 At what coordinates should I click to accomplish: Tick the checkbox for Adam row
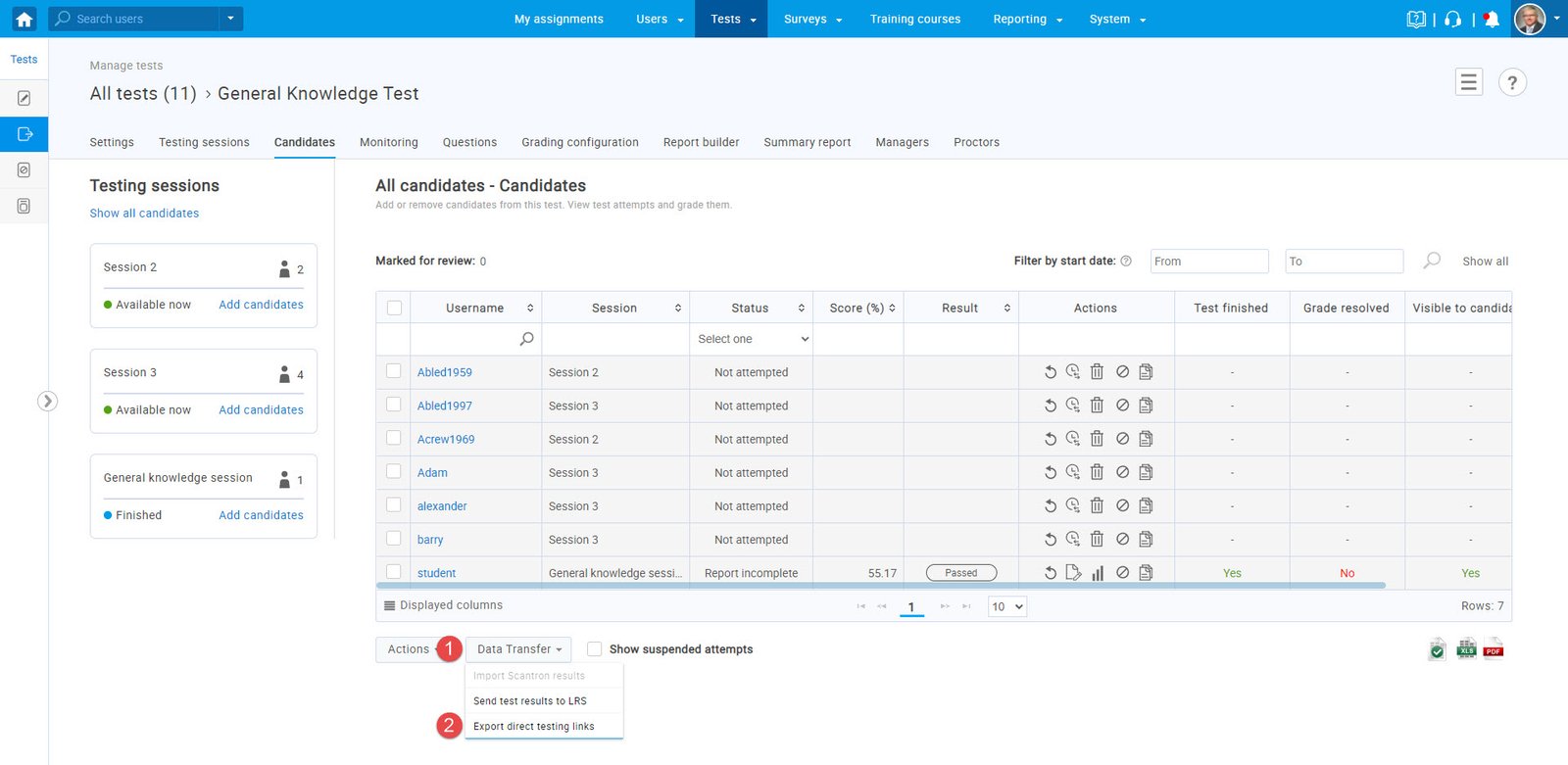[394, 472]
